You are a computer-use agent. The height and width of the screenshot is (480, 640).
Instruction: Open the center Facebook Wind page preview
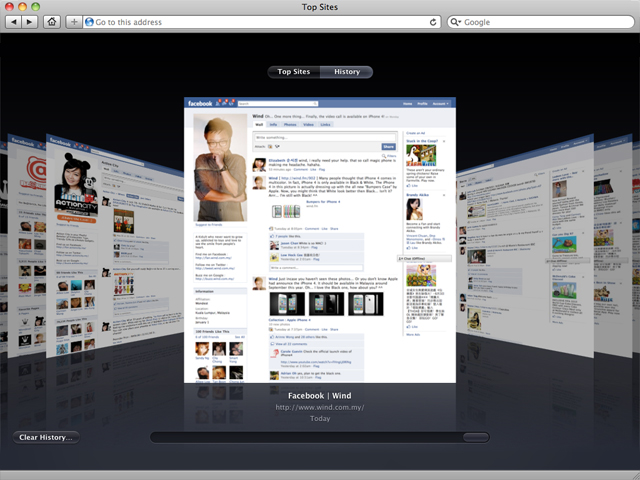pyautogui.click(x=320, y=240)
